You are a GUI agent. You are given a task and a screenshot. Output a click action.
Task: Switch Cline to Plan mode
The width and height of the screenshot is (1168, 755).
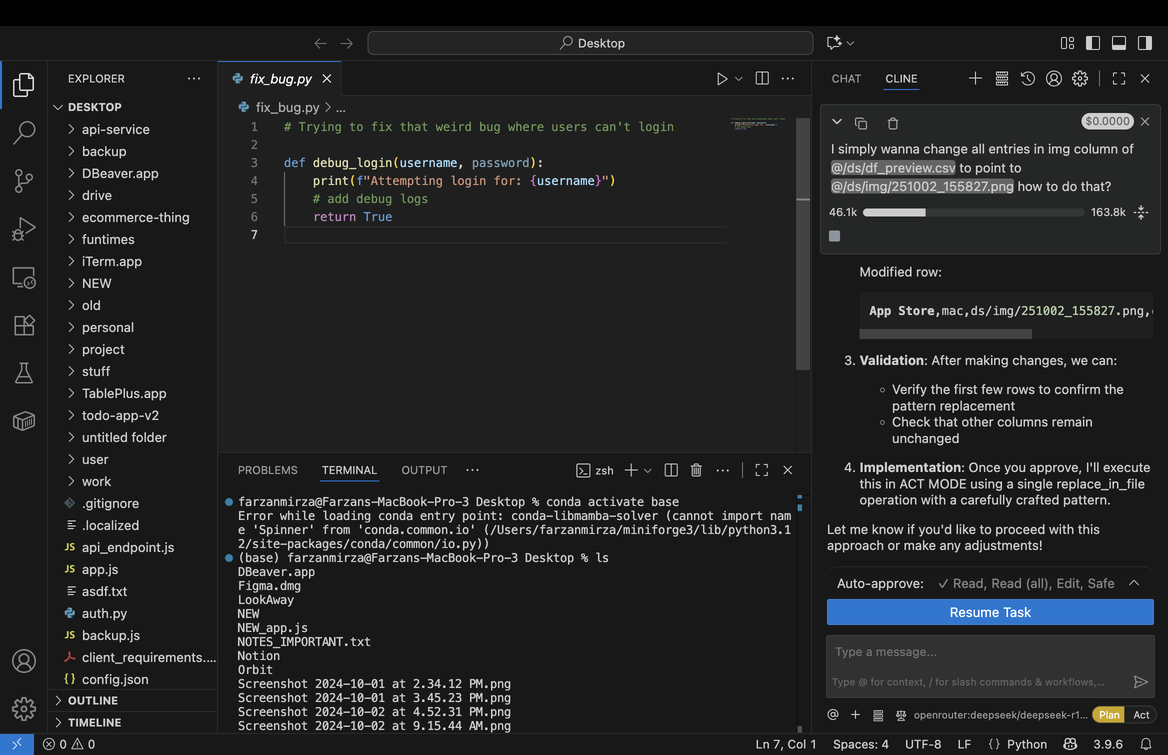[1109, 715]
